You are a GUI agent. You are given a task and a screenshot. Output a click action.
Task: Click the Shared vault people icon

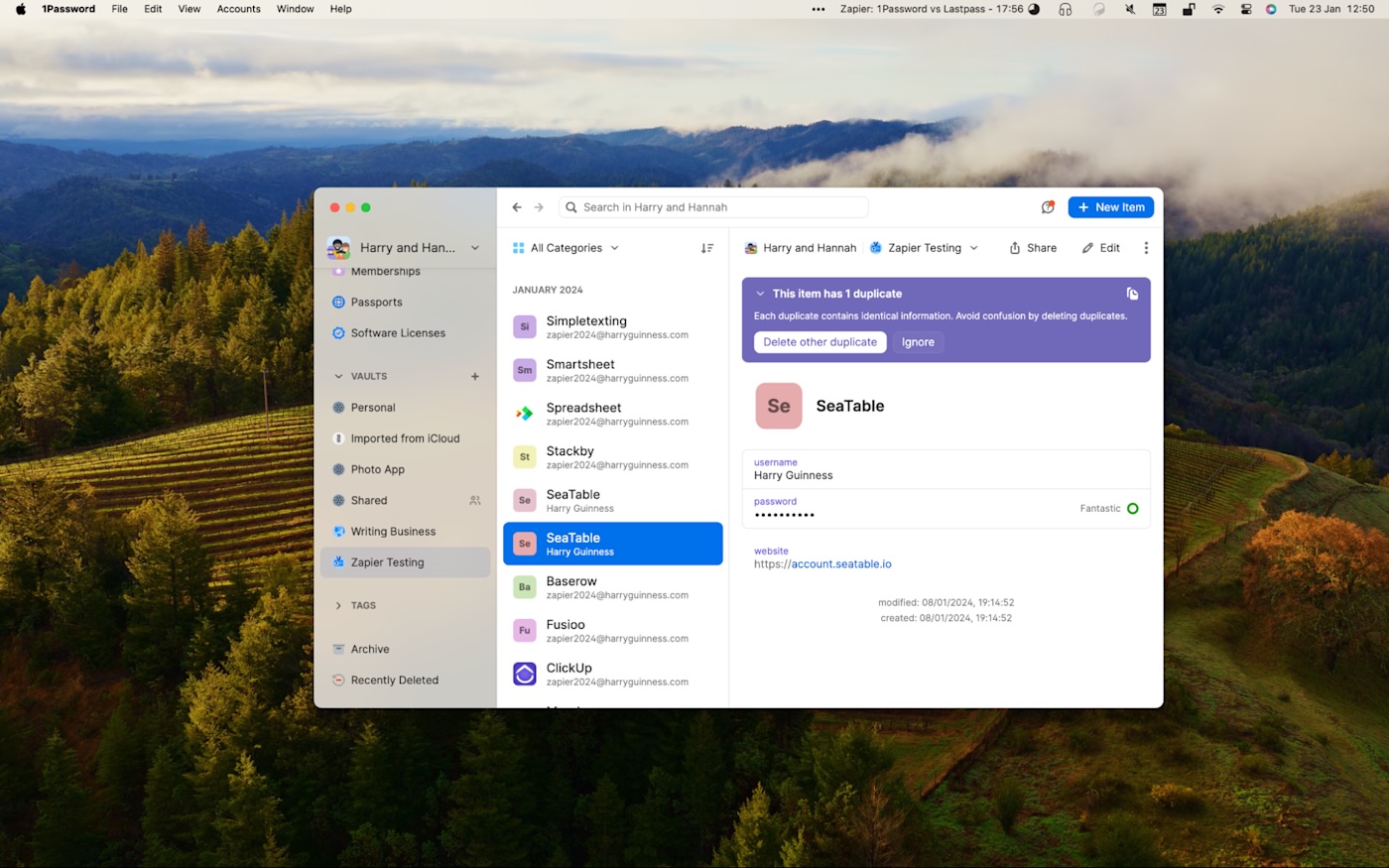coord(475,501)
